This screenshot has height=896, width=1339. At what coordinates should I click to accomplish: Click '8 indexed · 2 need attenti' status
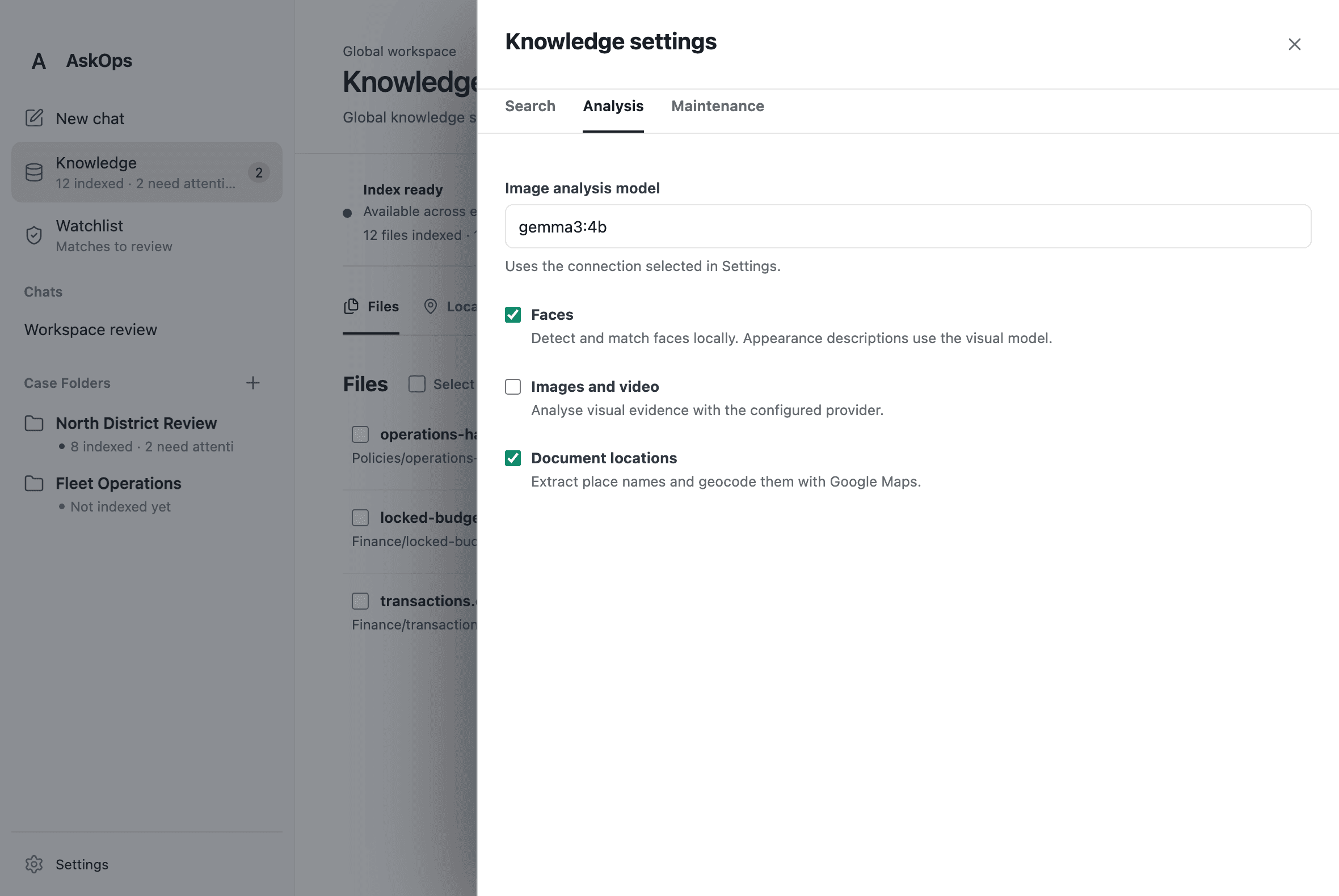[x=151, y=447]
